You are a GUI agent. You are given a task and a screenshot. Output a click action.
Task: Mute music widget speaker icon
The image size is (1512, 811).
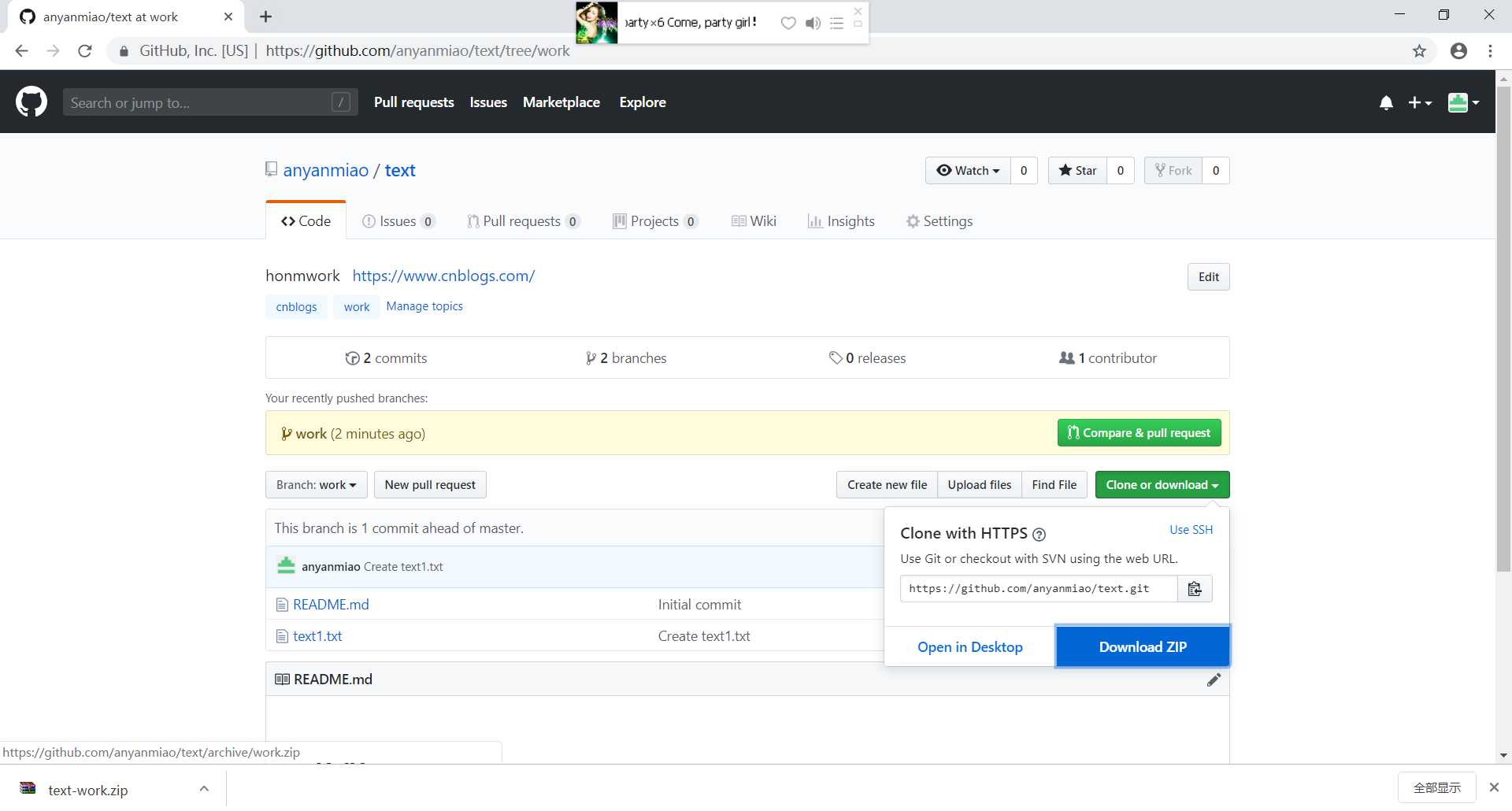point(813,23)
